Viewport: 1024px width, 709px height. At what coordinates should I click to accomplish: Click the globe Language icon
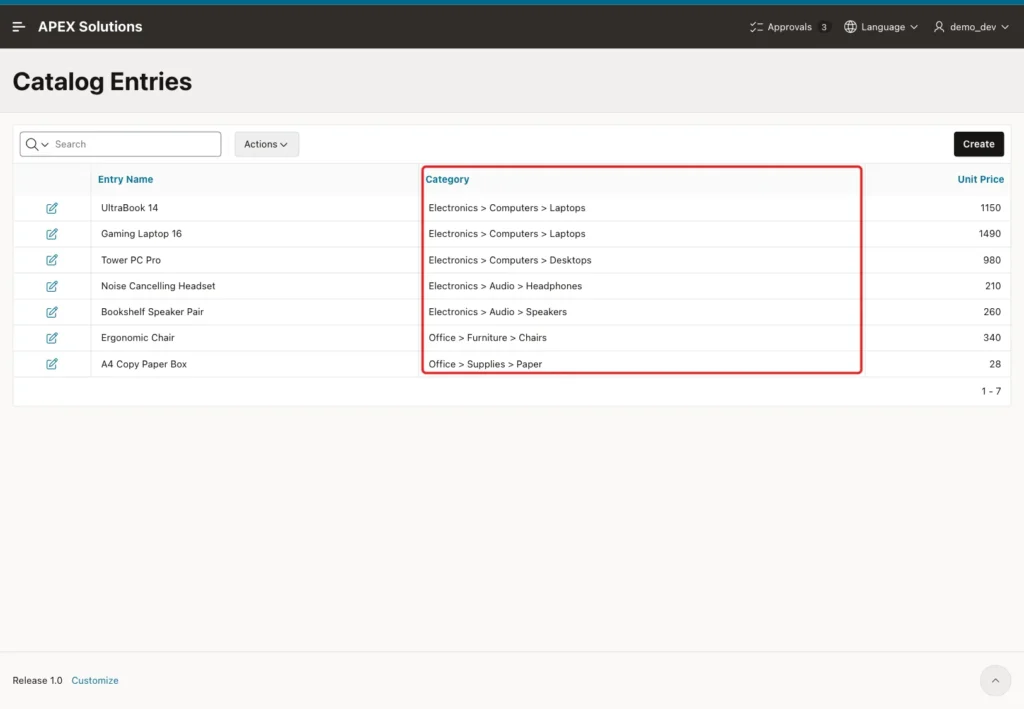pos(850,27)
